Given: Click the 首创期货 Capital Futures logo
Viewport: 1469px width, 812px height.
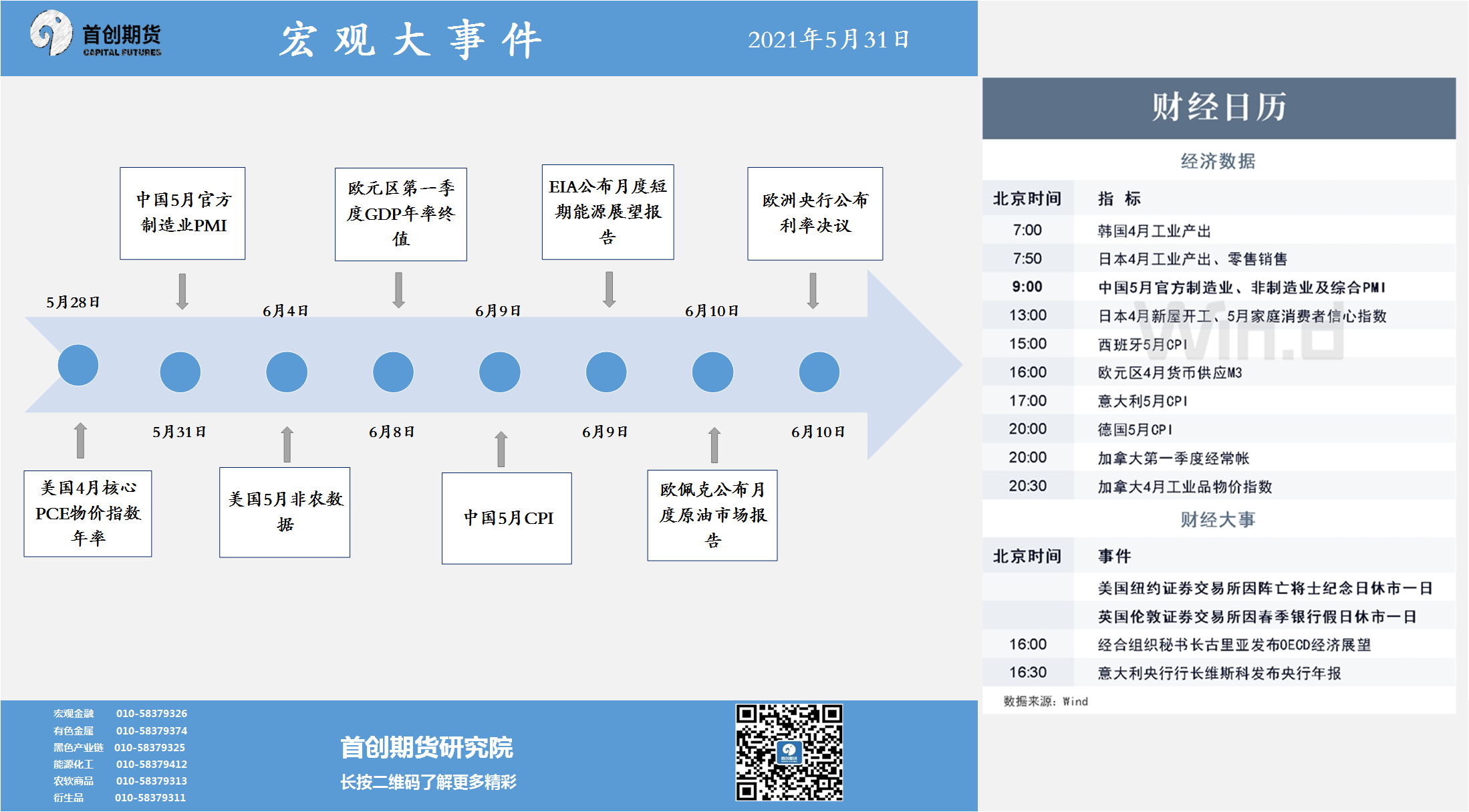Looking at the screenshot, I should [x=96, y=35].
